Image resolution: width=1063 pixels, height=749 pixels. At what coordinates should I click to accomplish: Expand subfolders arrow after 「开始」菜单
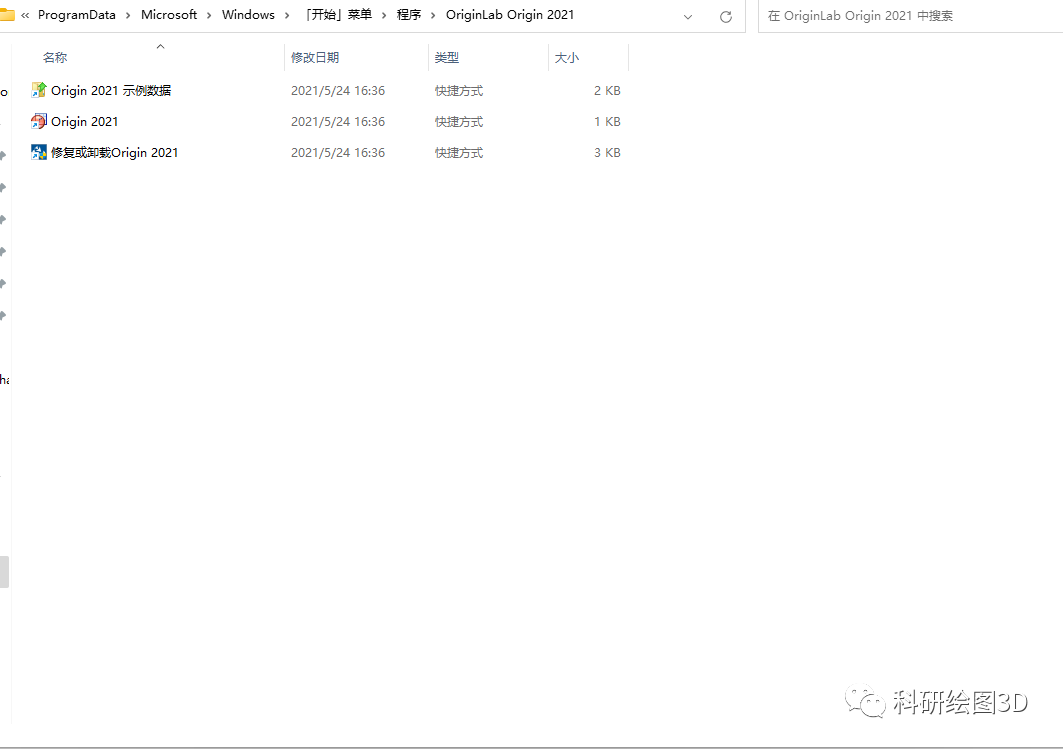coord(384,16)
